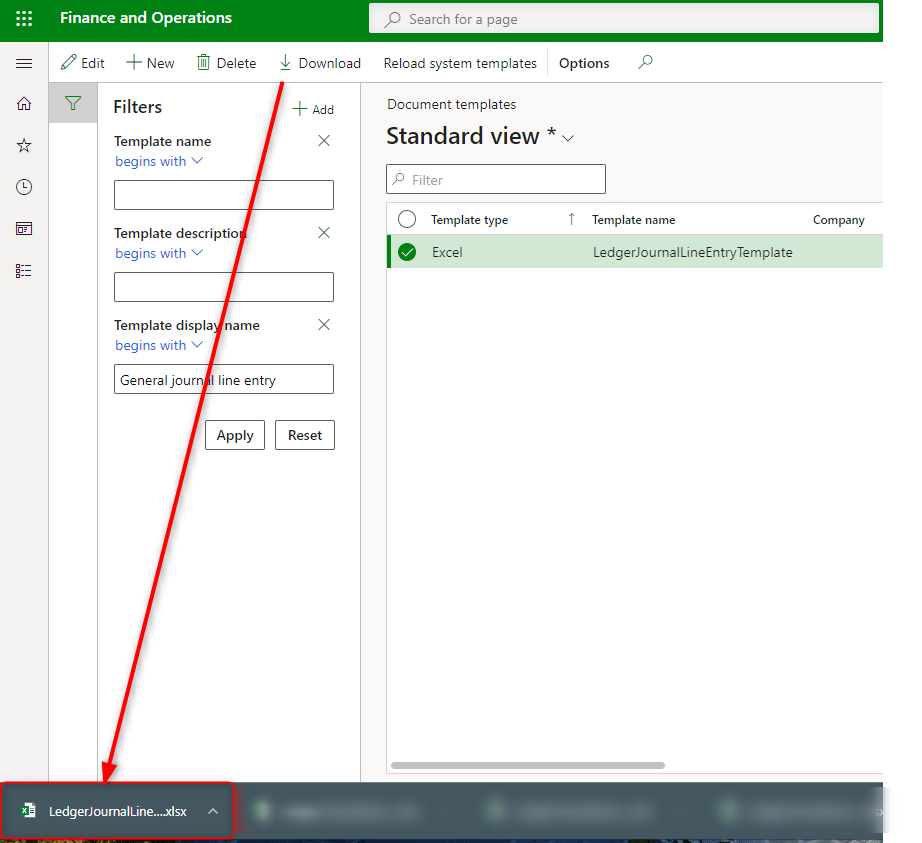
Task: Deselect the checked Excel row checkmark
Action: click(x=407, y=252)
